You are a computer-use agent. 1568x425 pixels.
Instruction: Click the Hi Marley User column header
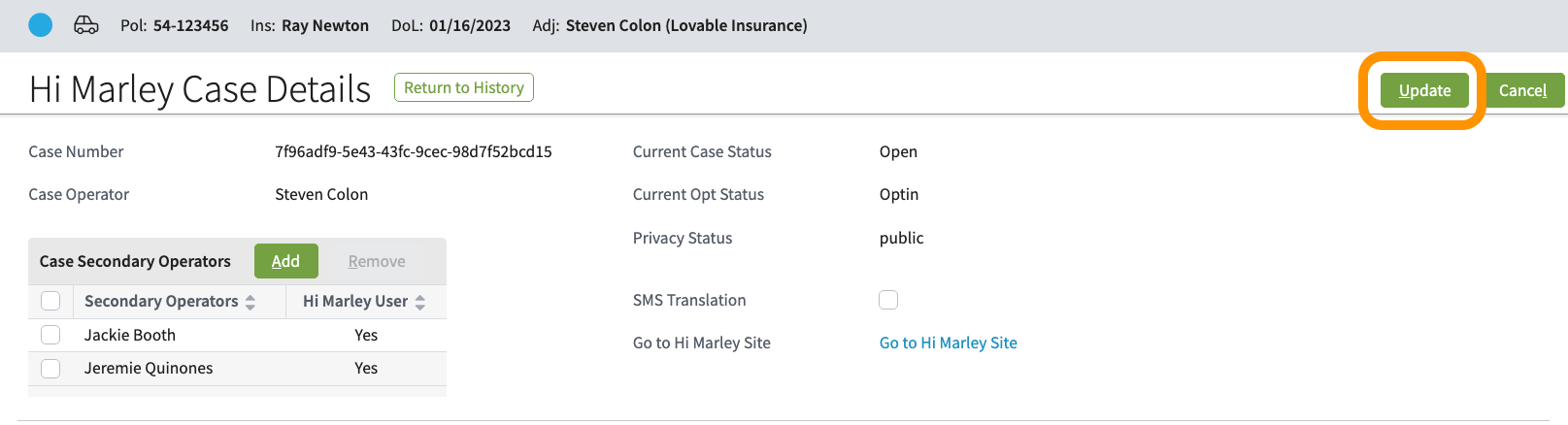[355, 302]
